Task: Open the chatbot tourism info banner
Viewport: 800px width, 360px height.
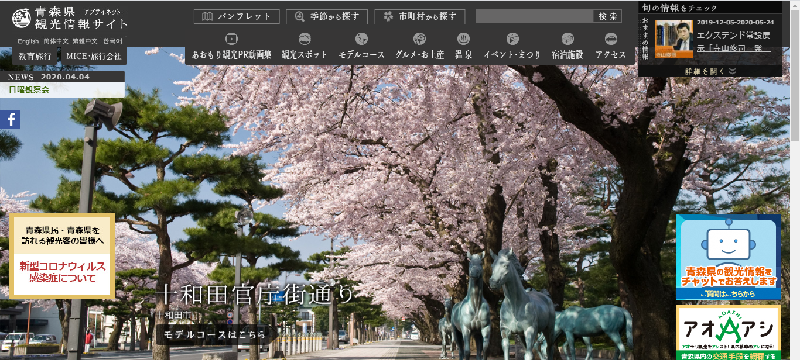Action: tap(728, 256)
